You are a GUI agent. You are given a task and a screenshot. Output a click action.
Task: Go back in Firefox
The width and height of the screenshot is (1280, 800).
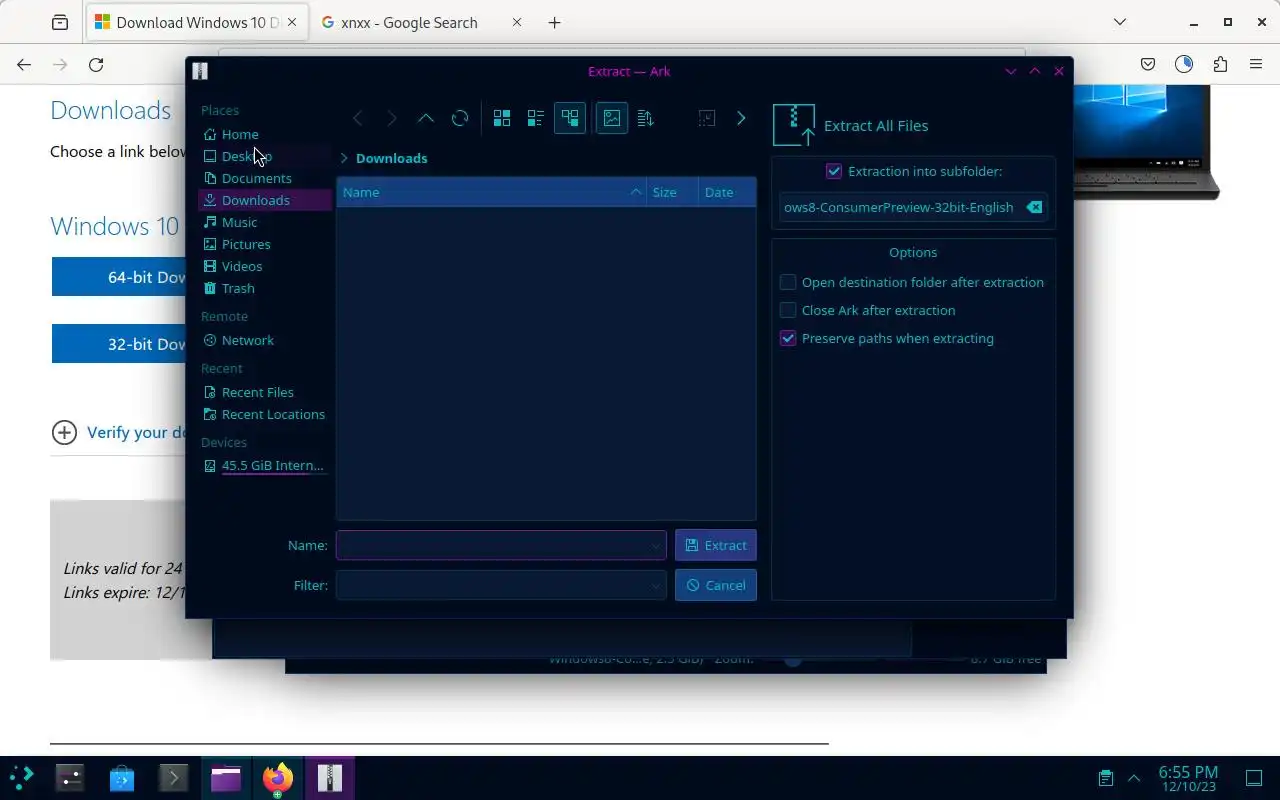[24, 64]
